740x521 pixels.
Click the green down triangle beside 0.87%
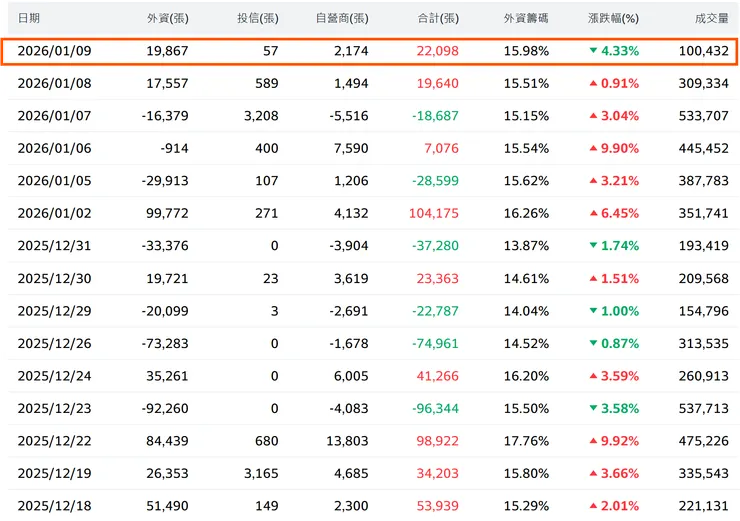[593, 343]
